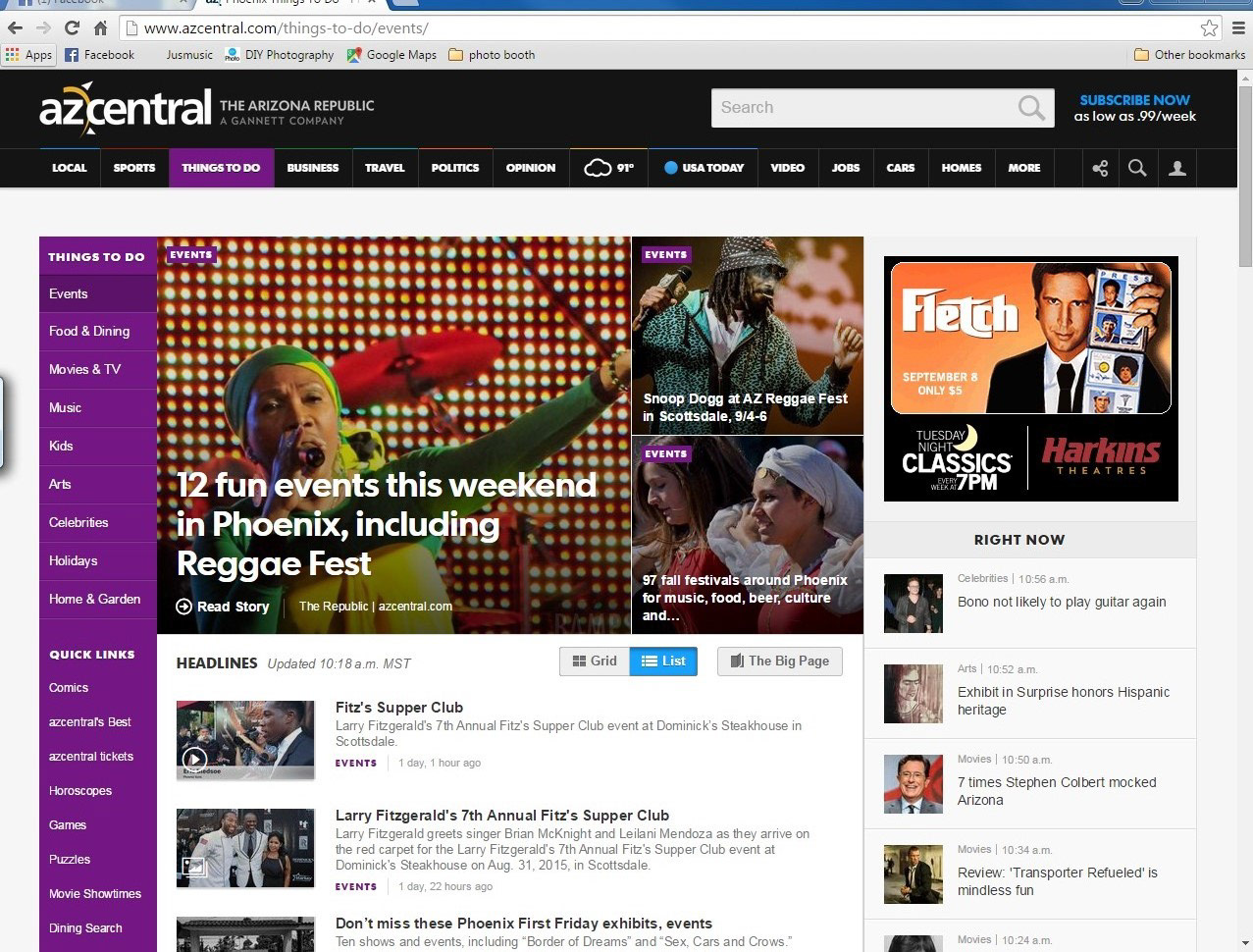Switch headlines to Grid view
The image size is (1253, 952).
click(595, 661)
